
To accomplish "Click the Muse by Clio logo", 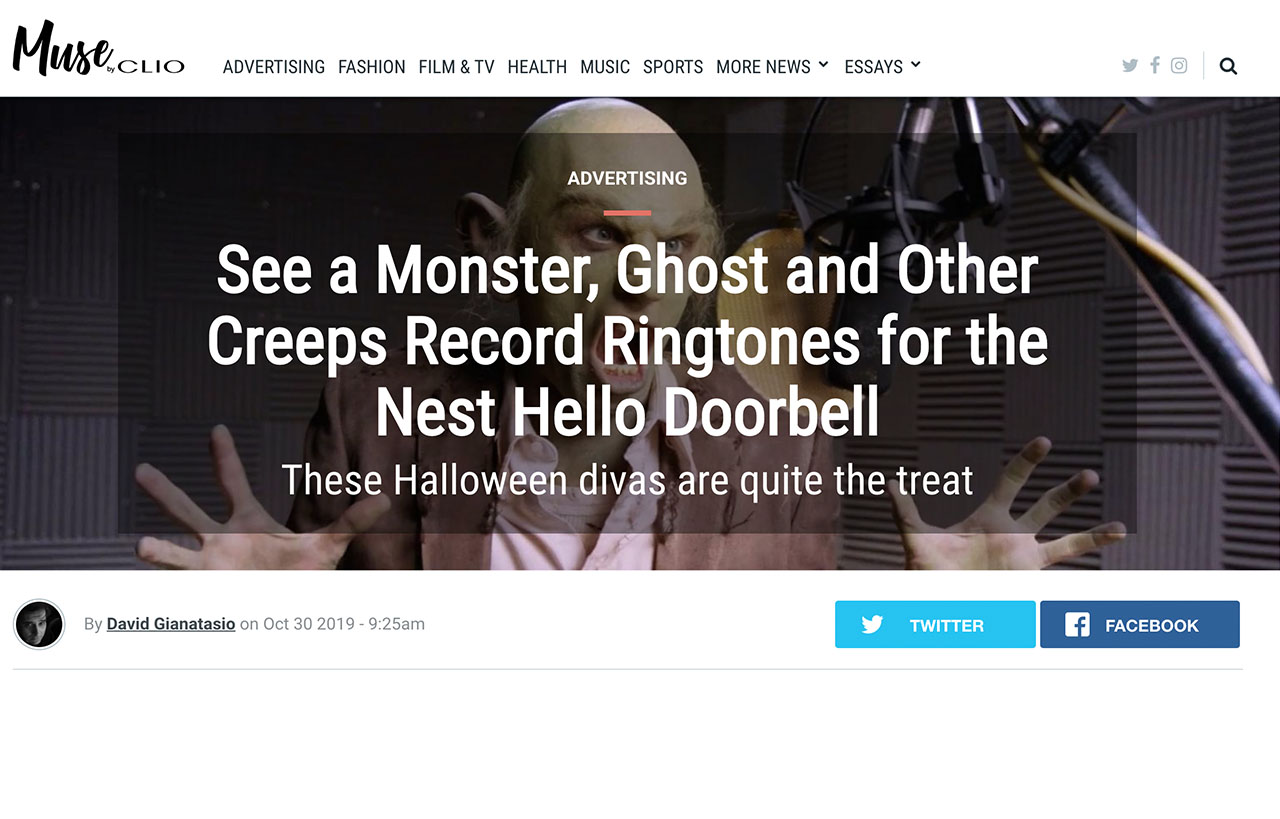I will pyautogui.click(x=98, y=49).
